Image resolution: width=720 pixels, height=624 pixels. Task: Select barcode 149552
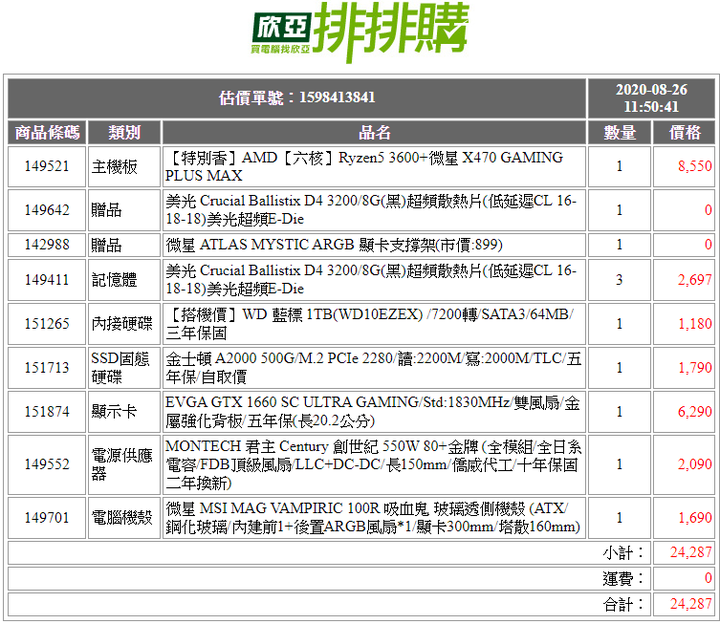coord(47,464)
